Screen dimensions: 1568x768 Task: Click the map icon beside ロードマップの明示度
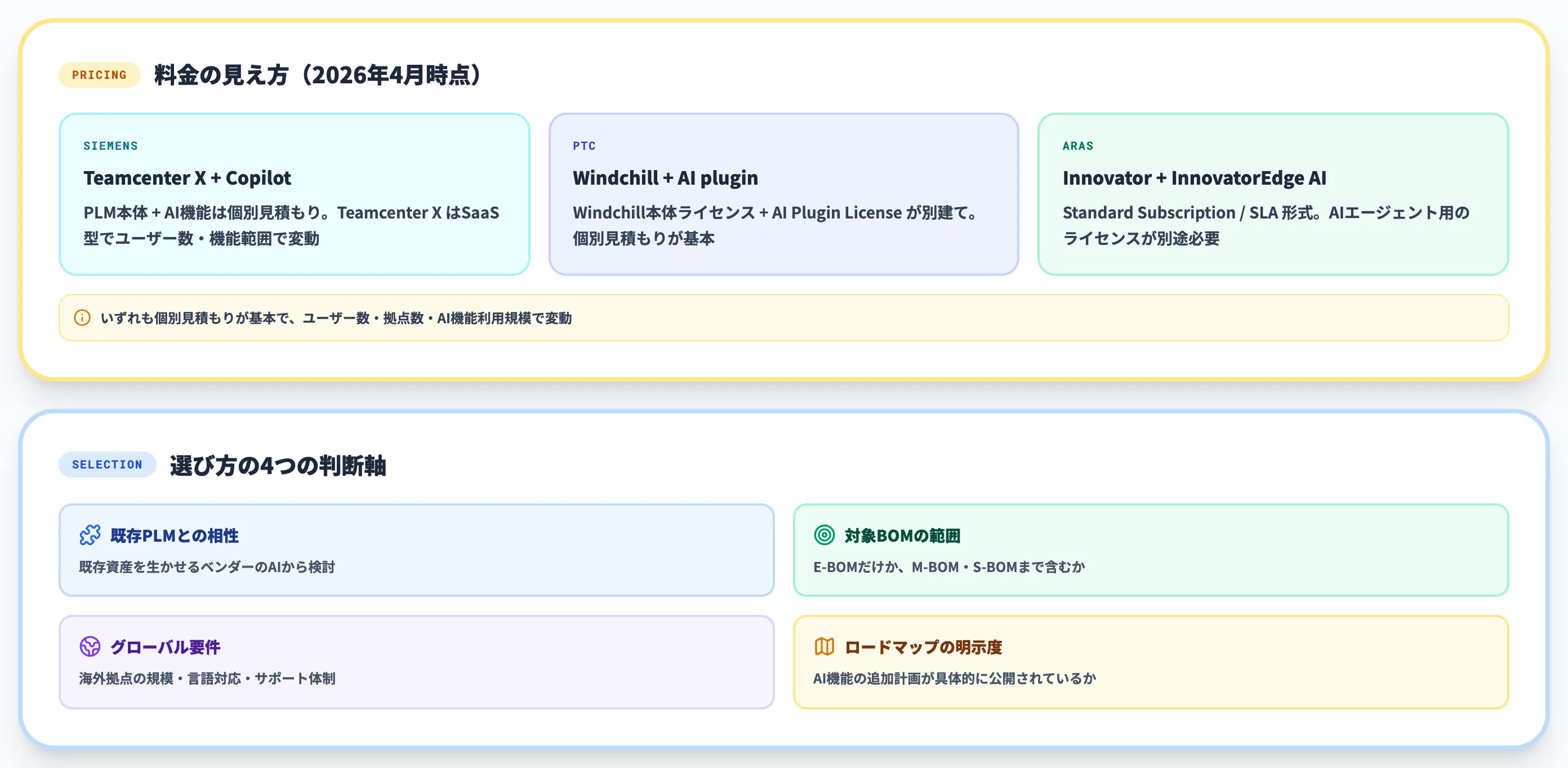click(x=824, y=646)
